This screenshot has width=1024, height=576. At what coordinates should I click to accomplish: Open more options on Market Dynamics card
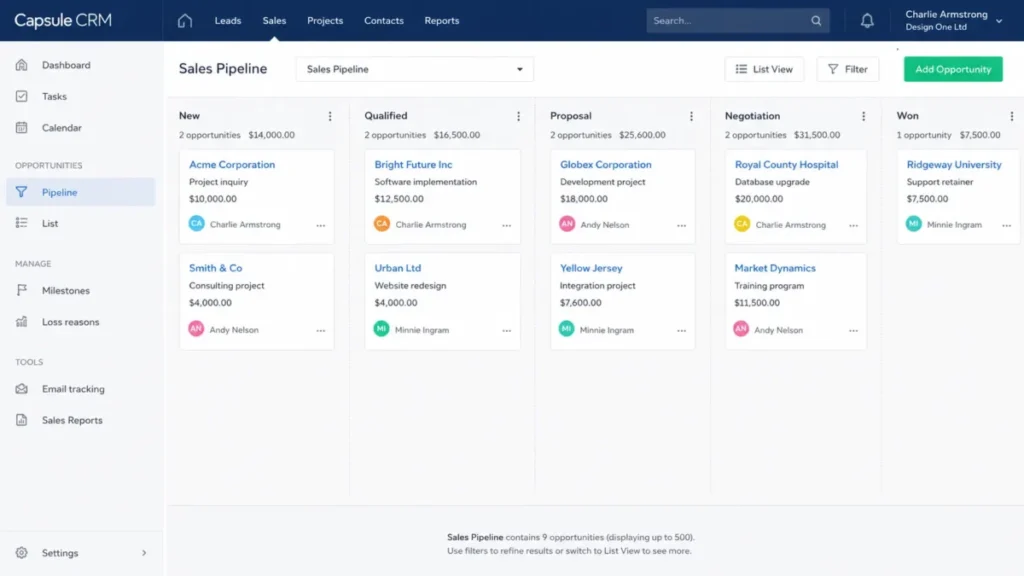(x=854, y=330)
